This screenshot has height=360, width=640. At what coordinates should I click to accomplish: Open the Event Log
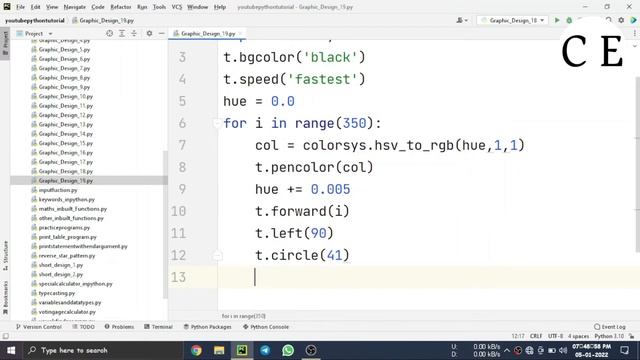point(610,327)
